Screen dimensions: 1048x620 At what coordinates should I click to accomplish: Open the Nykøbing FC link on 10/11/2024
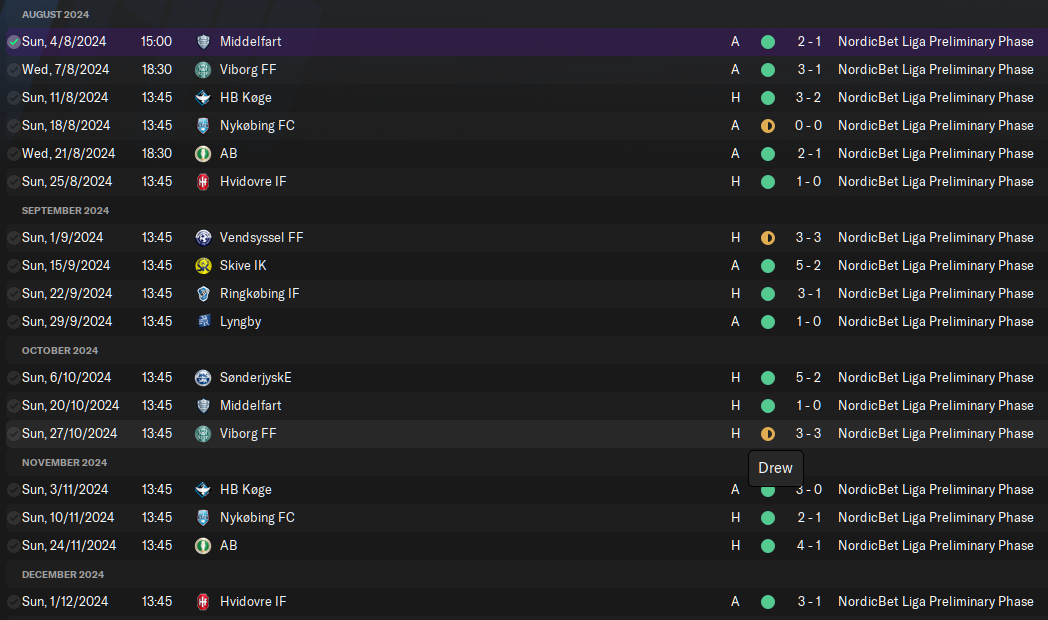pyautogui.click(x=257, y=517)
